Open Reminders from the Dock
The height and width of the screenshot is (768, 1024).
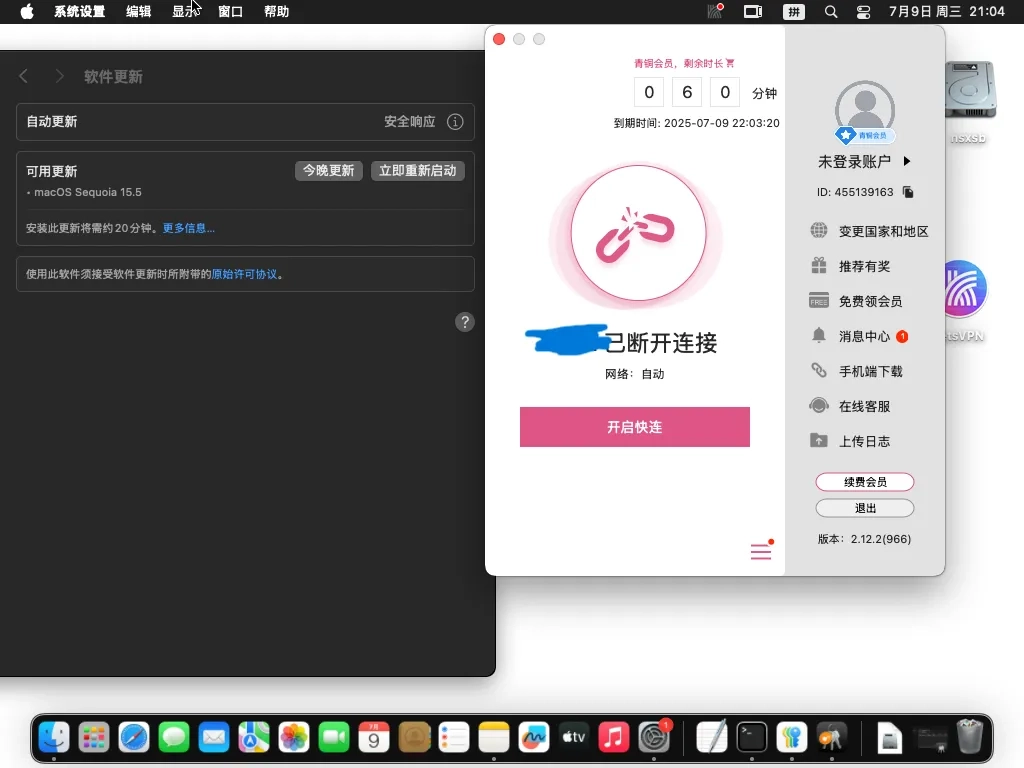454,738
